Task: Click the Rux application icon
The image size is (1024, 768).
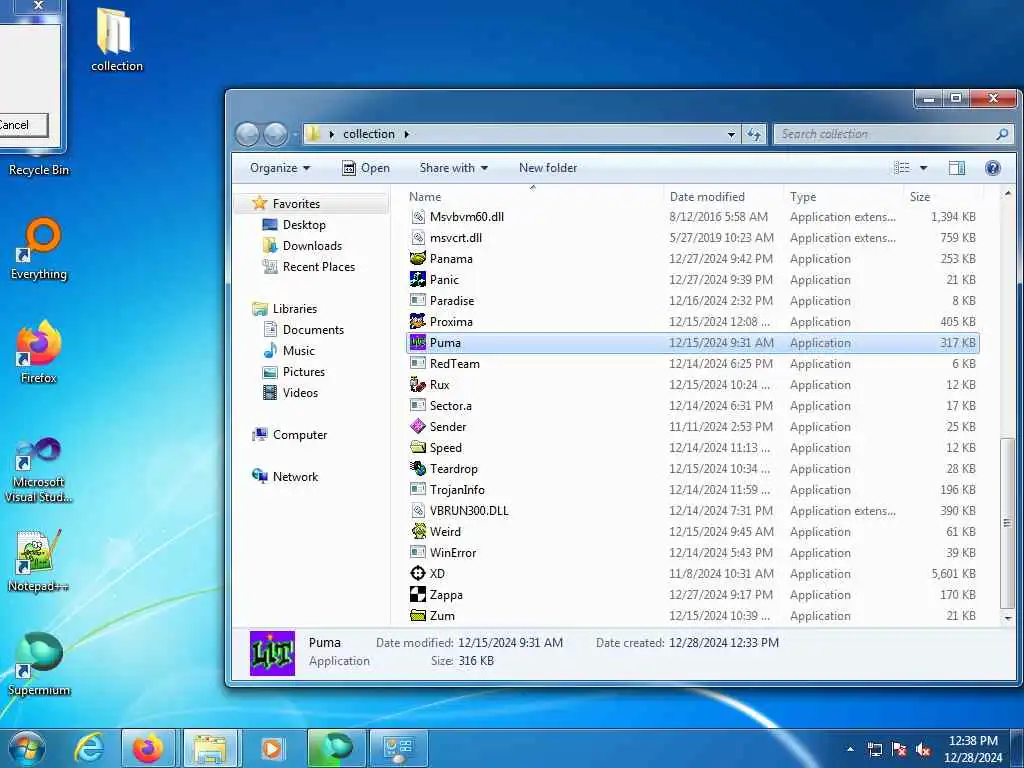Action: (417, 385)
